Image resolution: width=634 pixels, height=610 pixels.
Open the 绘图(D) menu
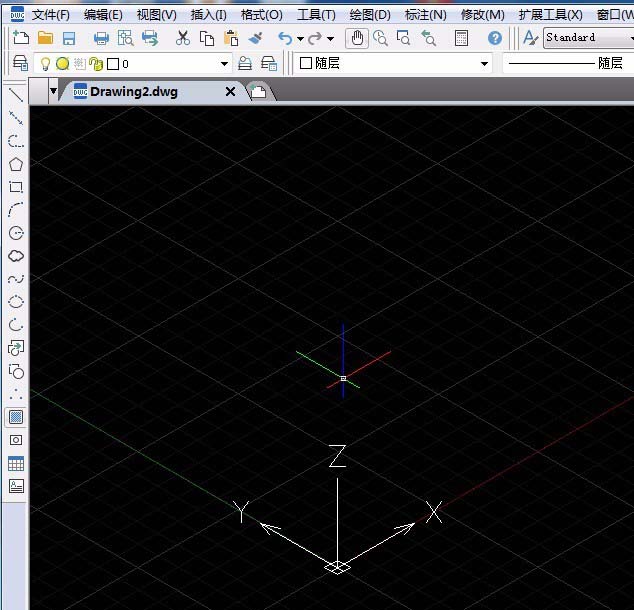coord(370,14)
